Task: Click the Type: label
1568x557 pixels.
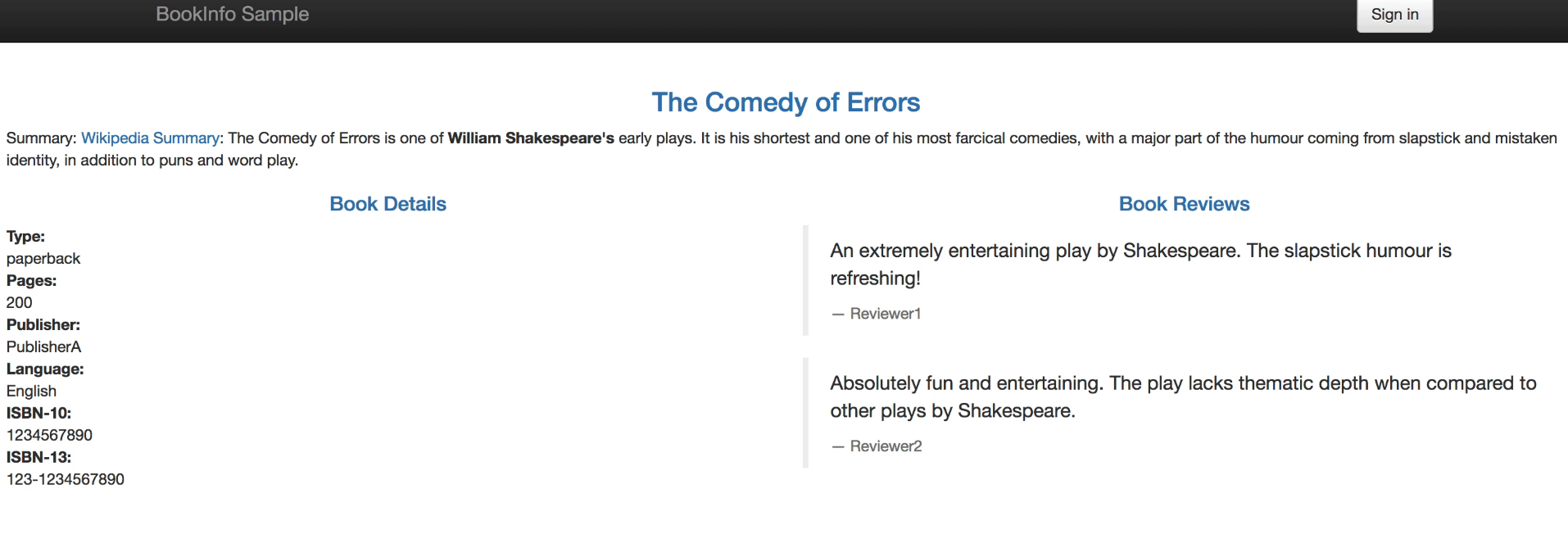Action: 25,237
